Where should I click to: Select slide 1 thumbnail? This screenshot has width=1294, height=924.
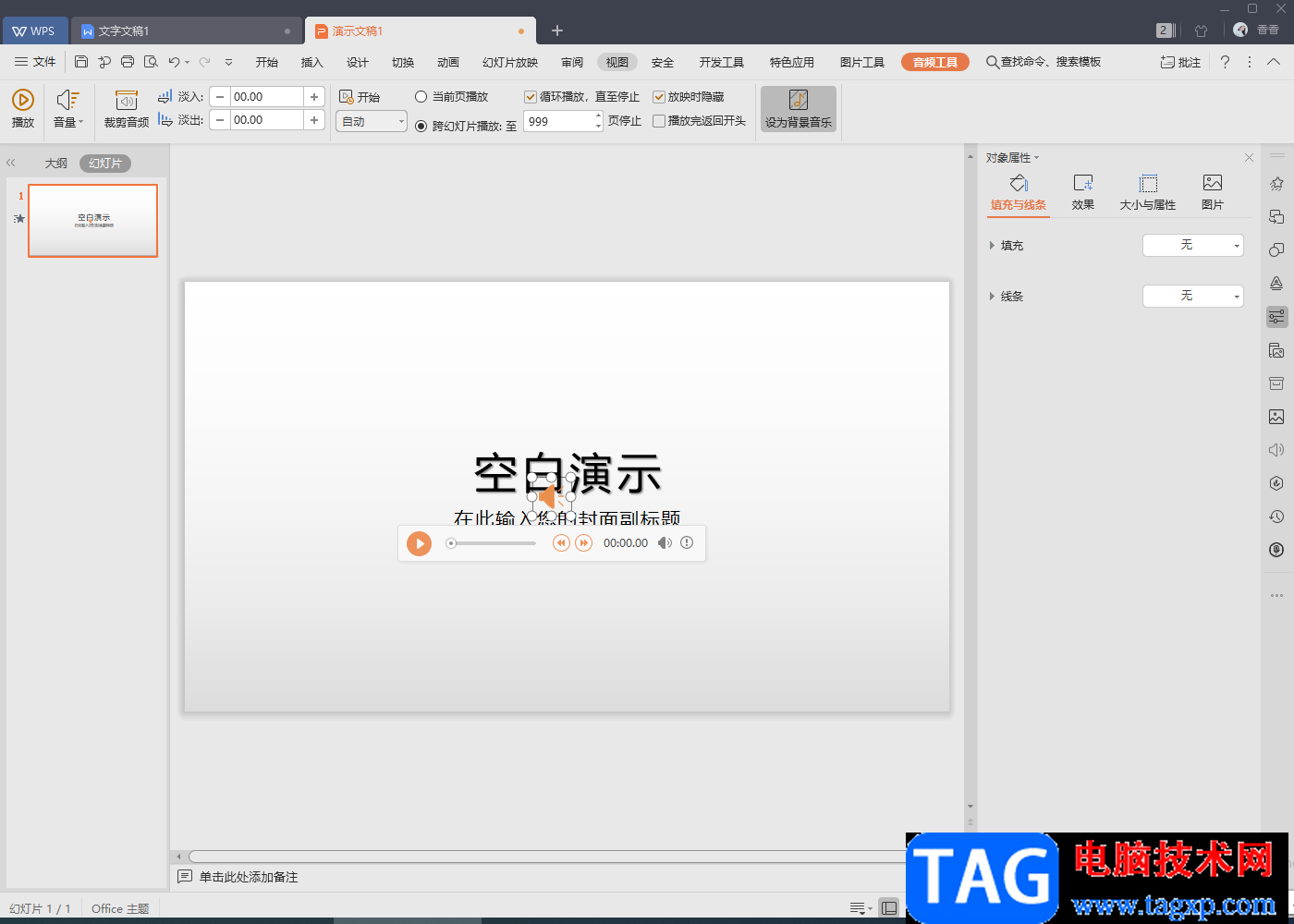tap(92, 220)
